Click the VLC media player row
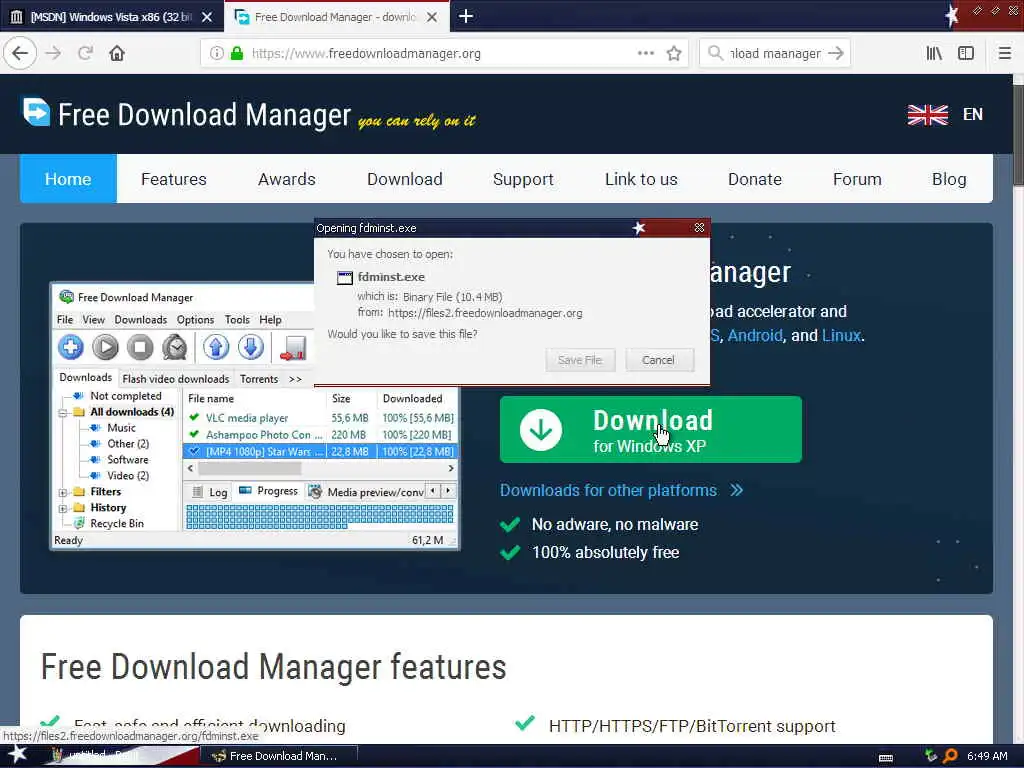 tap(320, 418)
